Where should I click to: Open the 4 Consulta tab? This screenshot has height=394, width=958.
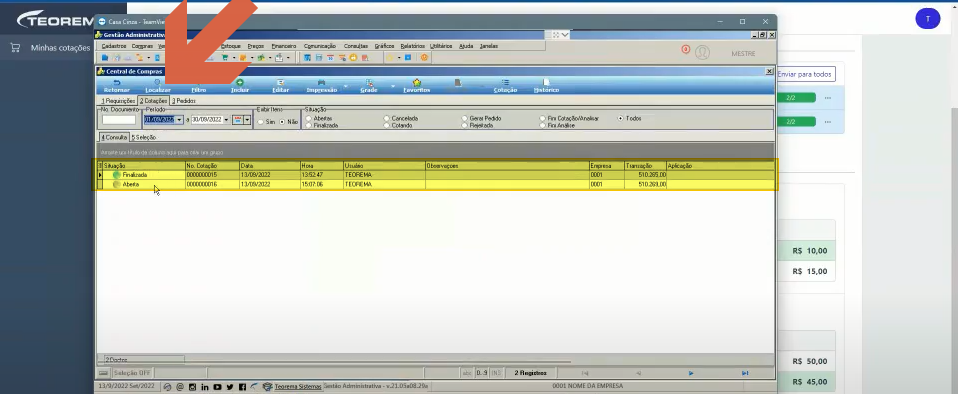pos(114,137)
